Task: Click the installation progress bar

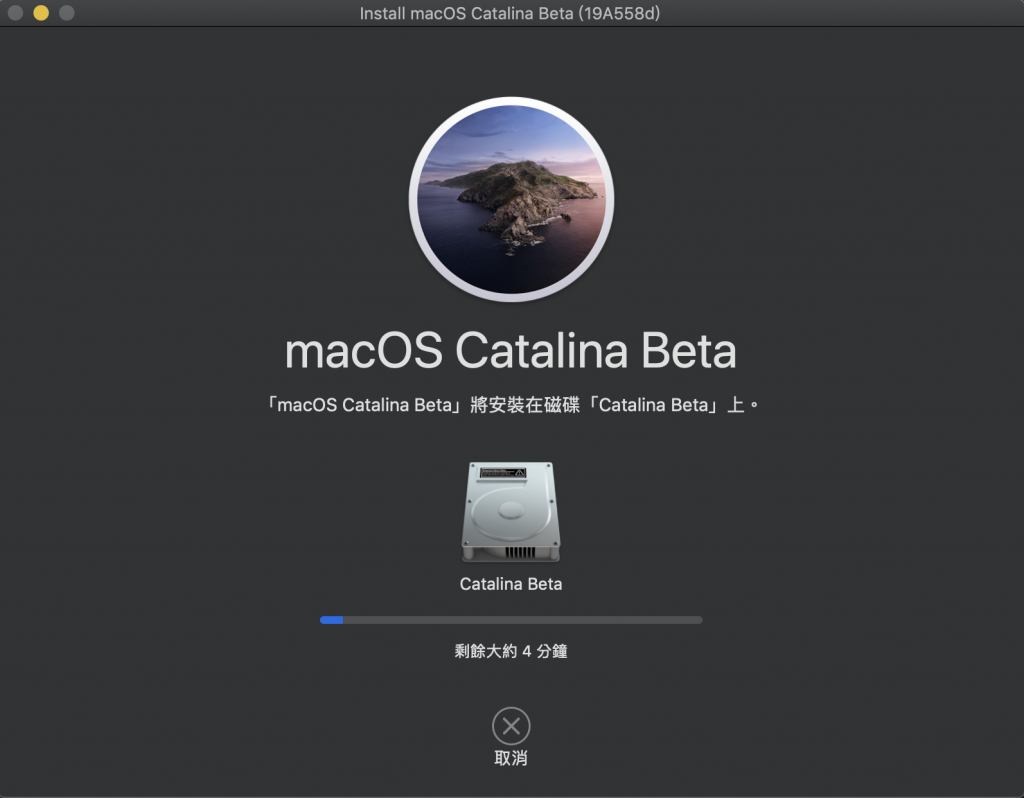Action: point(511,620)
